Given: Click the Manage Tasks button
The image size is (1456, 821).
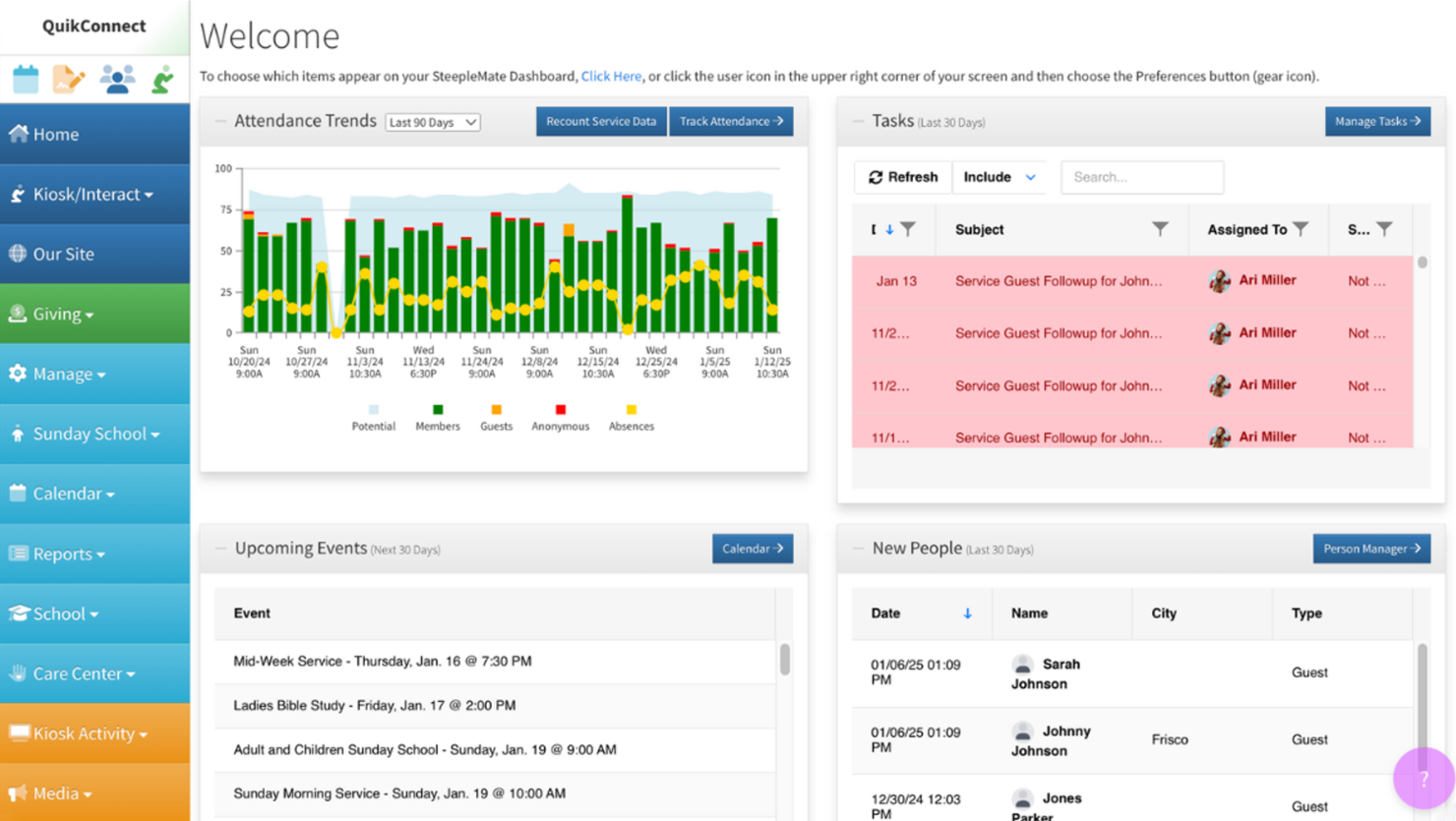Looking at the screenshot, I should point(1377,121).
